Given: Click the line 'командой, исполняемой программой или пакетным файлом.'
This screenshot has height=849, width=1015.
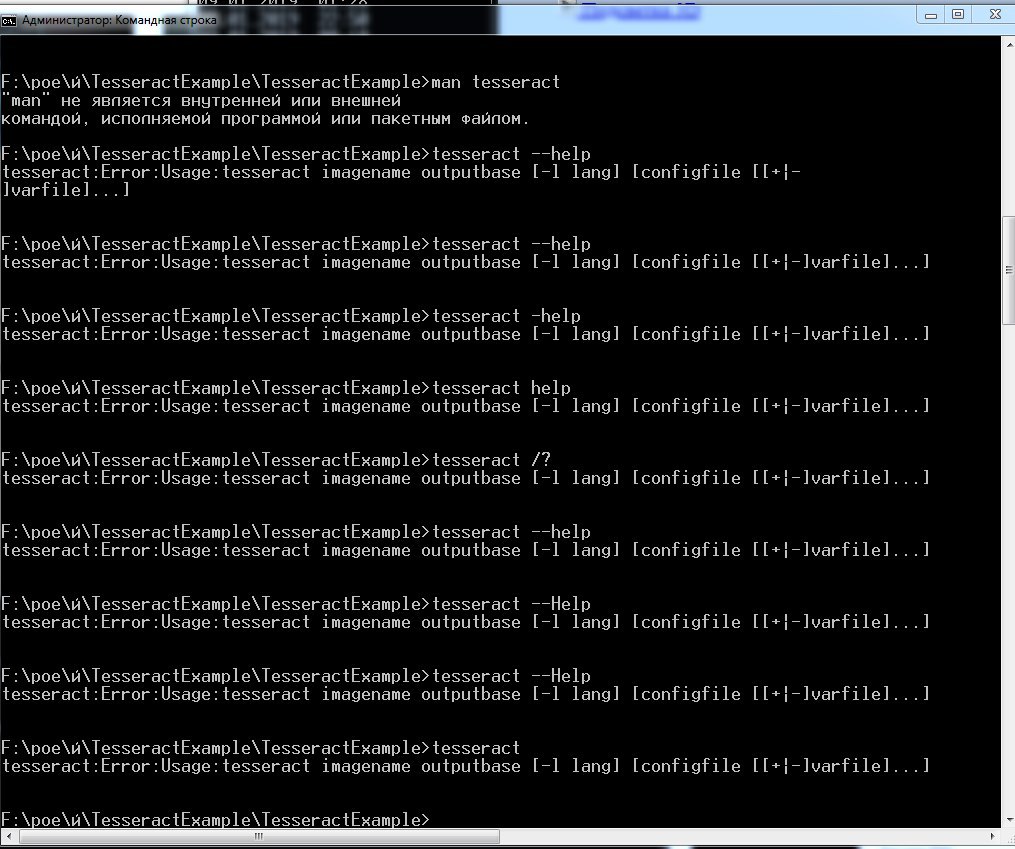Looking at the screenshot, I should (x=265, y=119).
